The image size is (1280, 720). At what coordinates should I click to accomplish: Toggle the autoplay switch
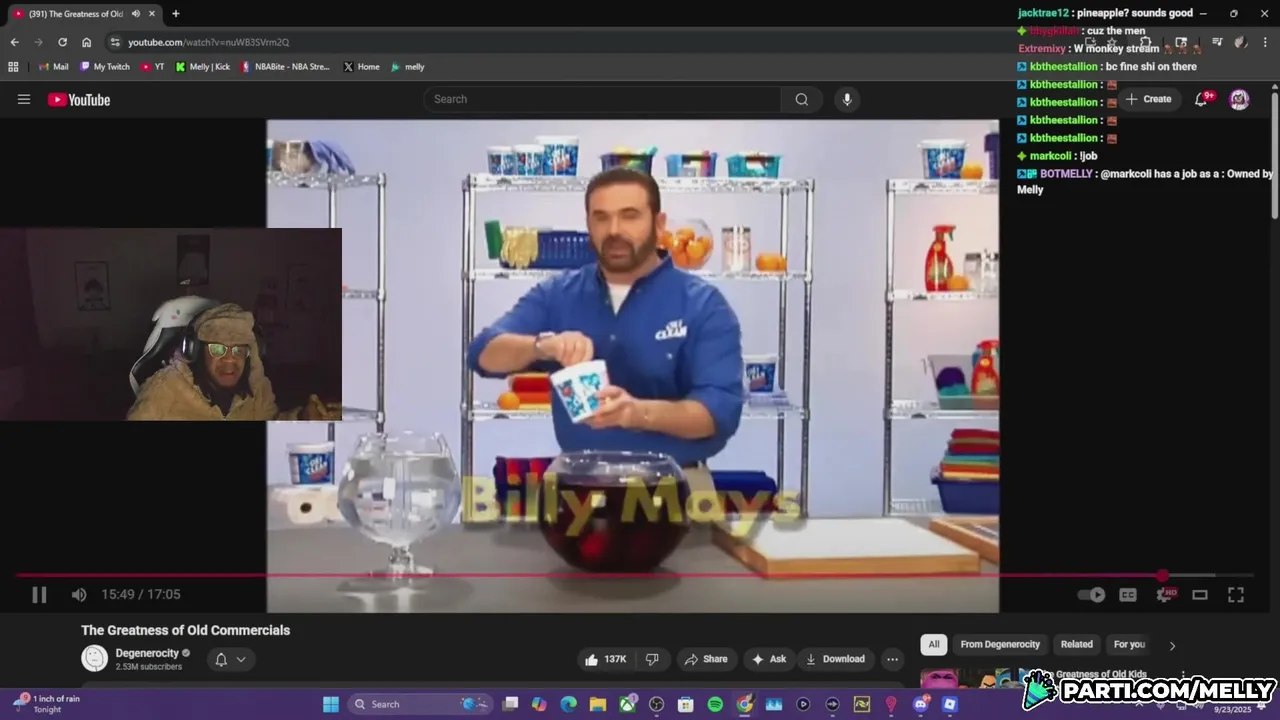pos(1091,594)
